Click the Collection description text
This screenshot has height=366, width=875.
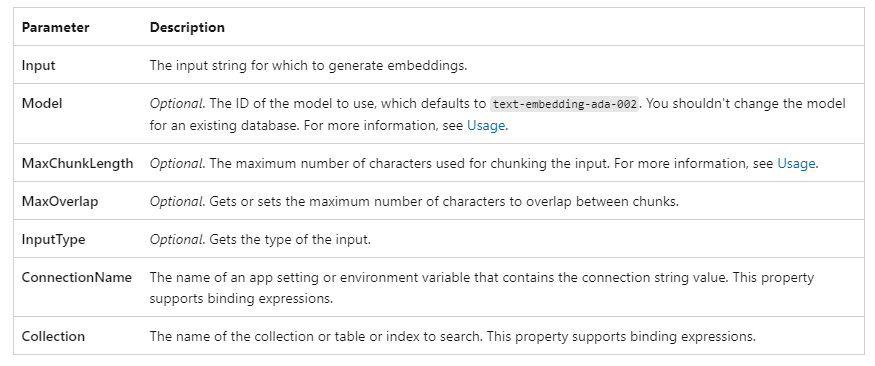coord(453,336)
